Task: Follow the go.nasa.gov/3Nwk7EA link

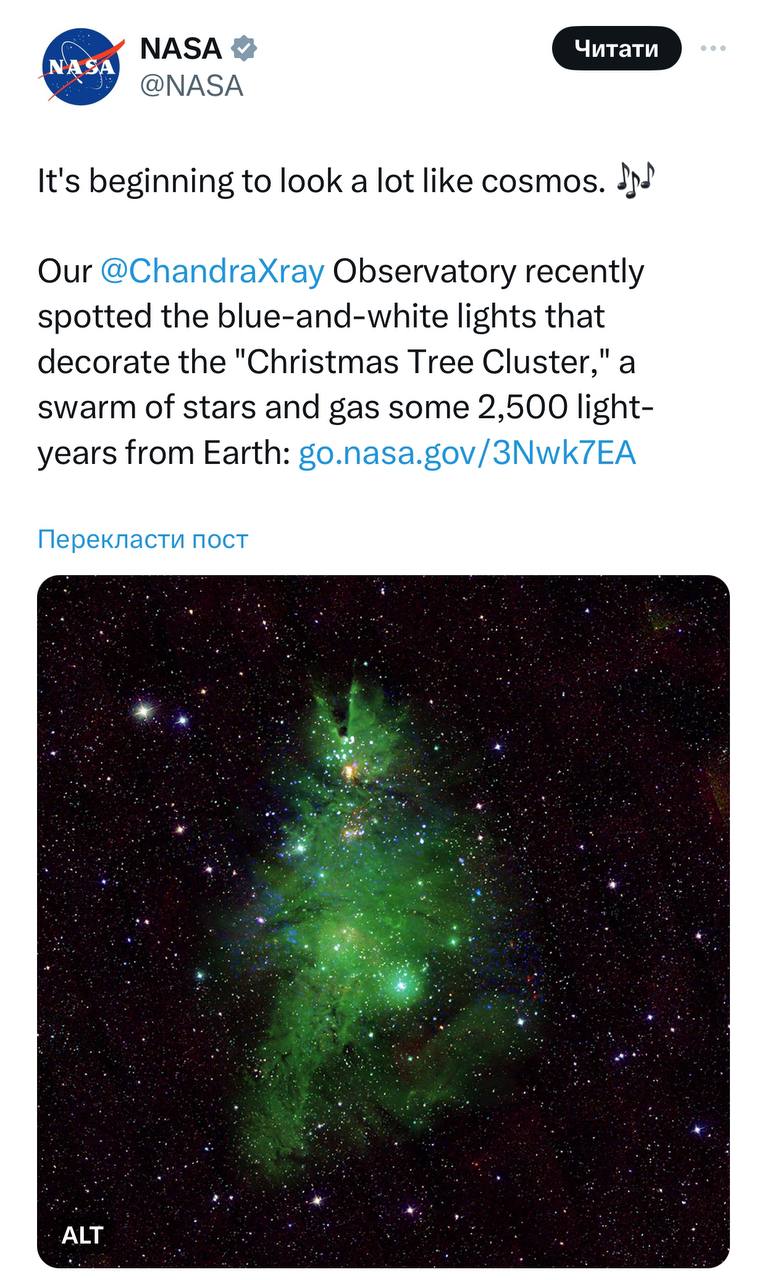Action: coord(467,454)
